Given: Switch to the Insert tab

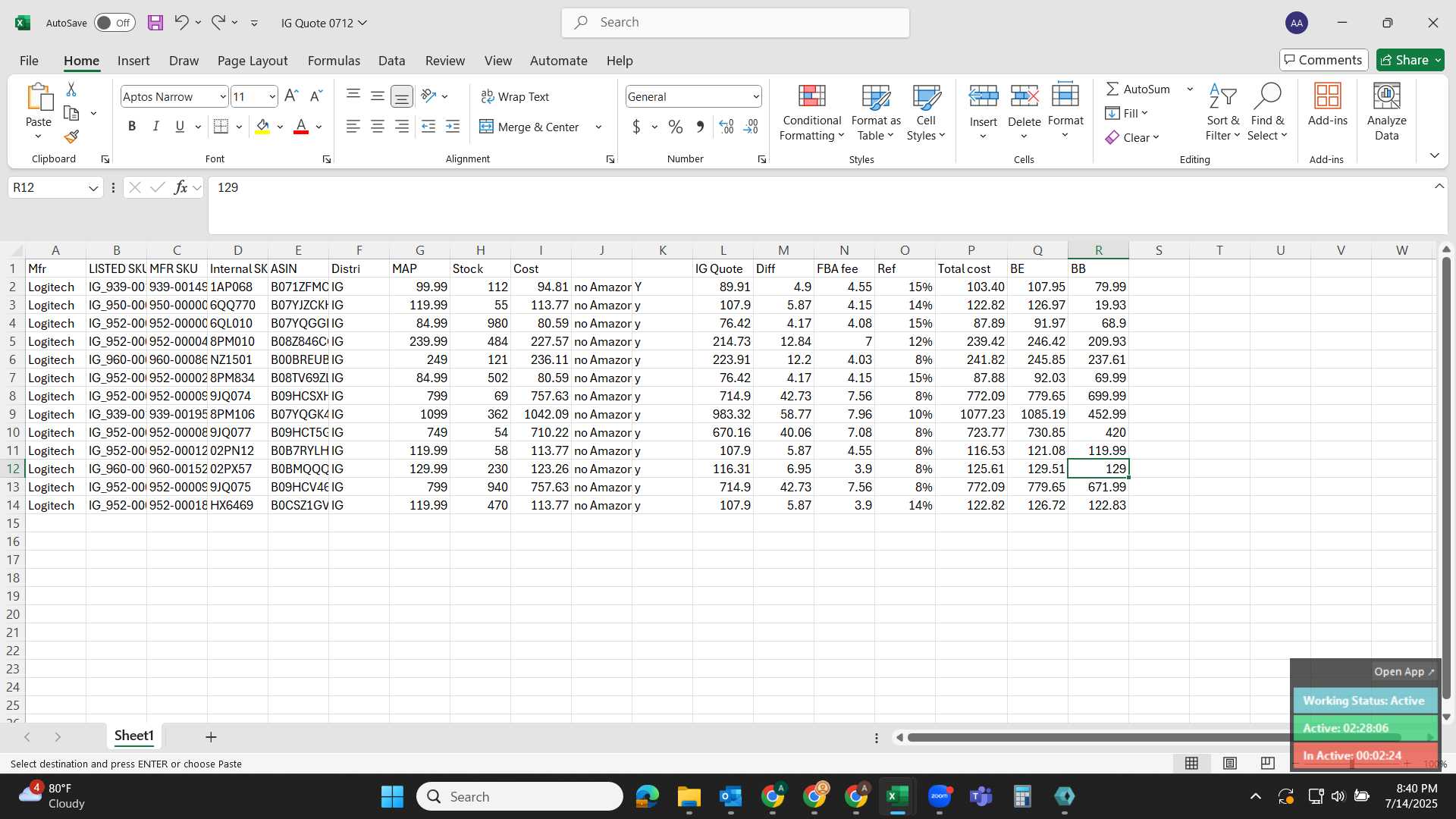Looking at the screenshot, I should (133, 61).
